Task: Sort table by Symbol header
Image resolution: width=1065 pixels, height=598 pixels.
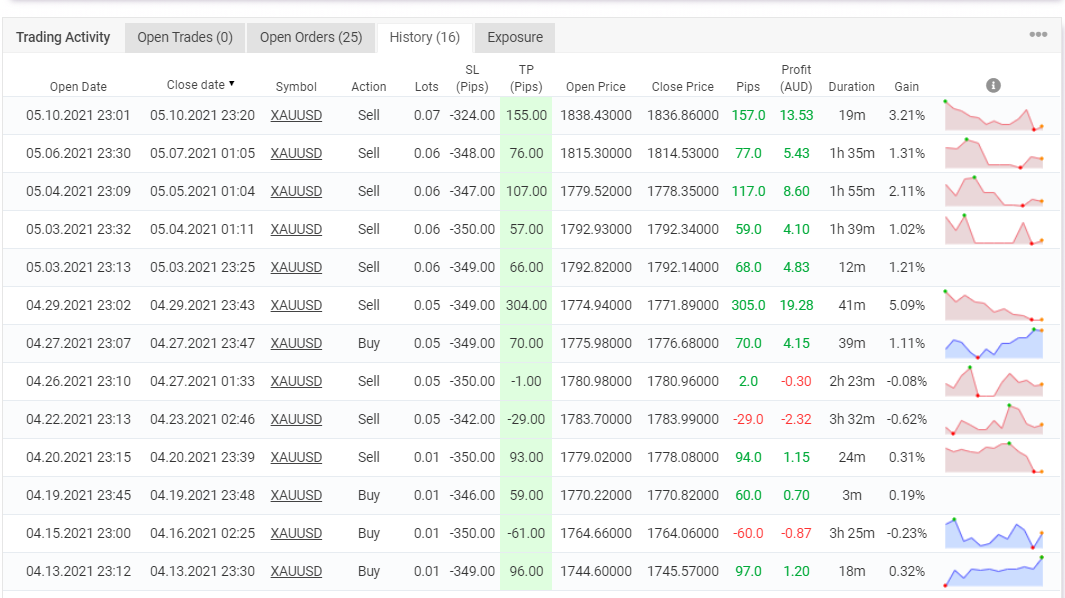Action: click(x=296, y=86)
